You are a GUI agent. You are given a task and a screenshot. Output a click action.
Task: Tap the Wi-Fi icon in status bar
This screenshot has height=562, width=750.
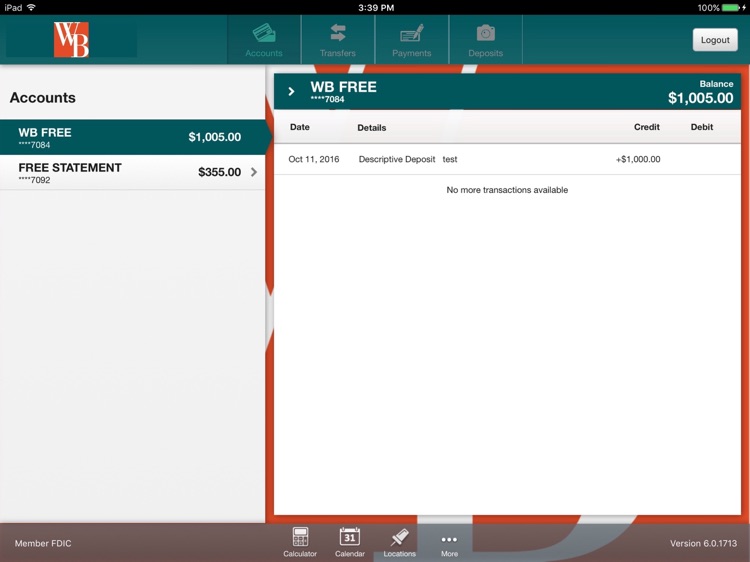pyautogui.click(x=32, y=7)
